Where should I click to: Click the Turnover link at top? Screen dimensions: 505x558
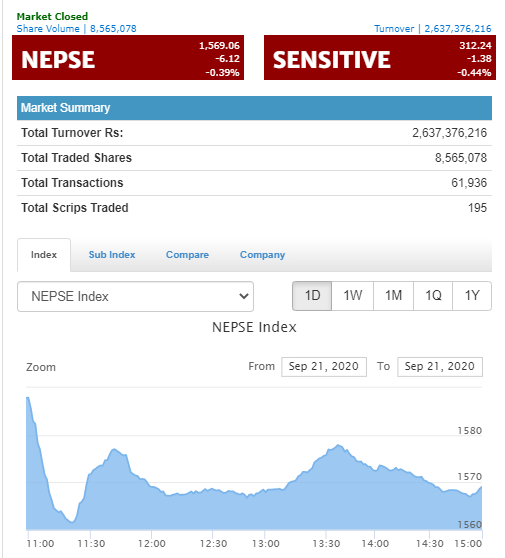pos(432,28)
